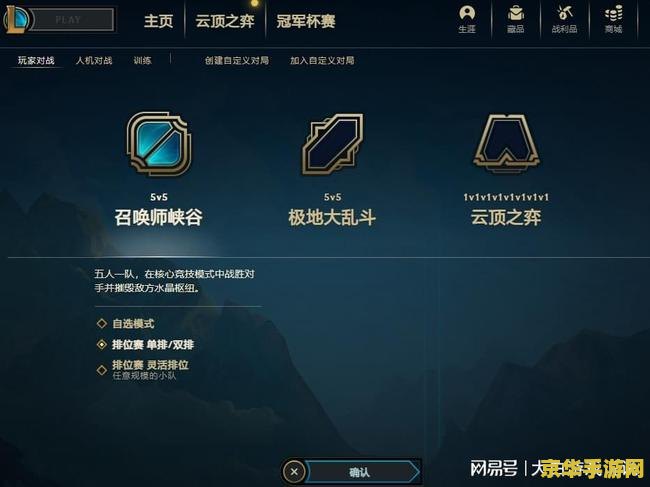Switch to the 训练 training tab
The height and width of the screenshot is (487, 650).
(142, 61)
